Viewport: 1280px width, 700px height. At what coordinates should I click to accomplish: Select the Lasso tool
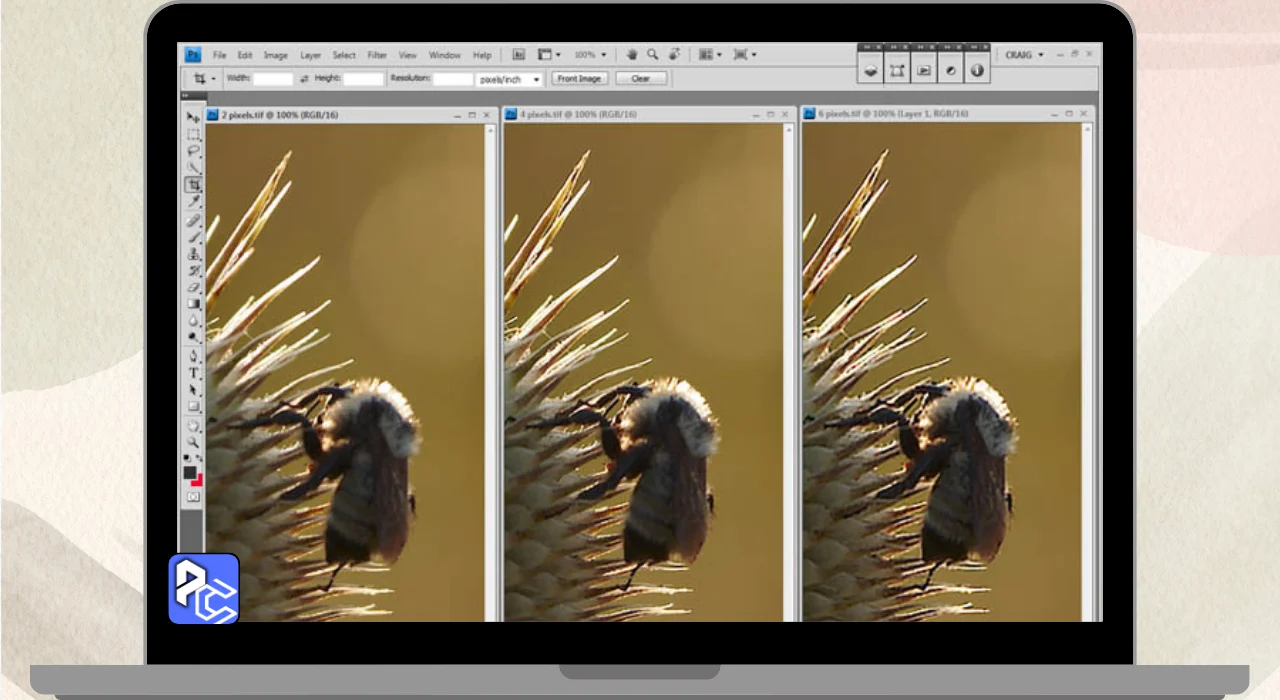pos(193,151)
